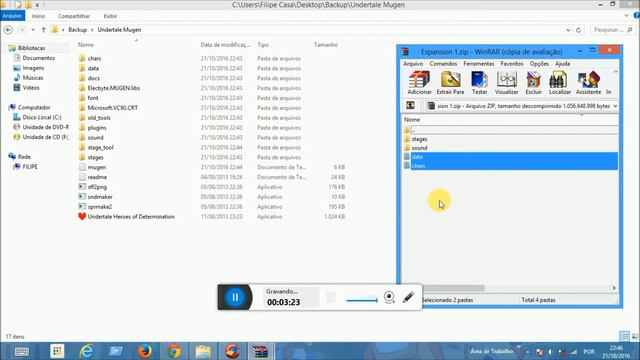The width and height of the screenshot is (640, 360).
Task: Click the WinRAR taskbar icon
Action: [260, 351]
